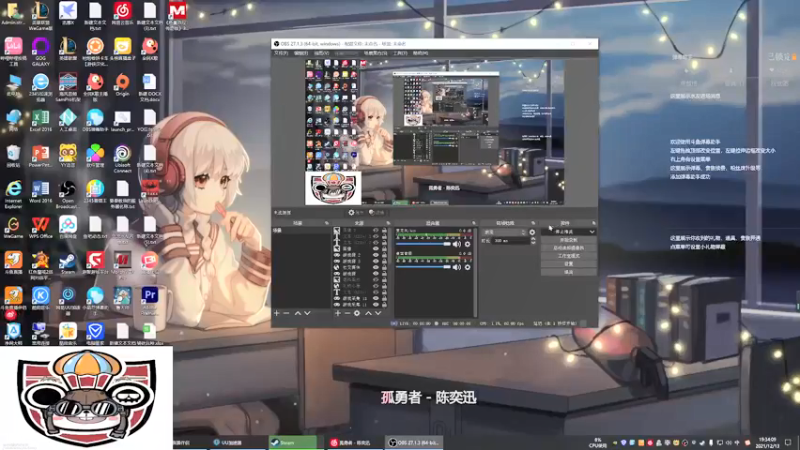Open the Steam desktop shortcut
This screenshot has width=800, height=450.
pyautogui.click(x=67, y=264)
